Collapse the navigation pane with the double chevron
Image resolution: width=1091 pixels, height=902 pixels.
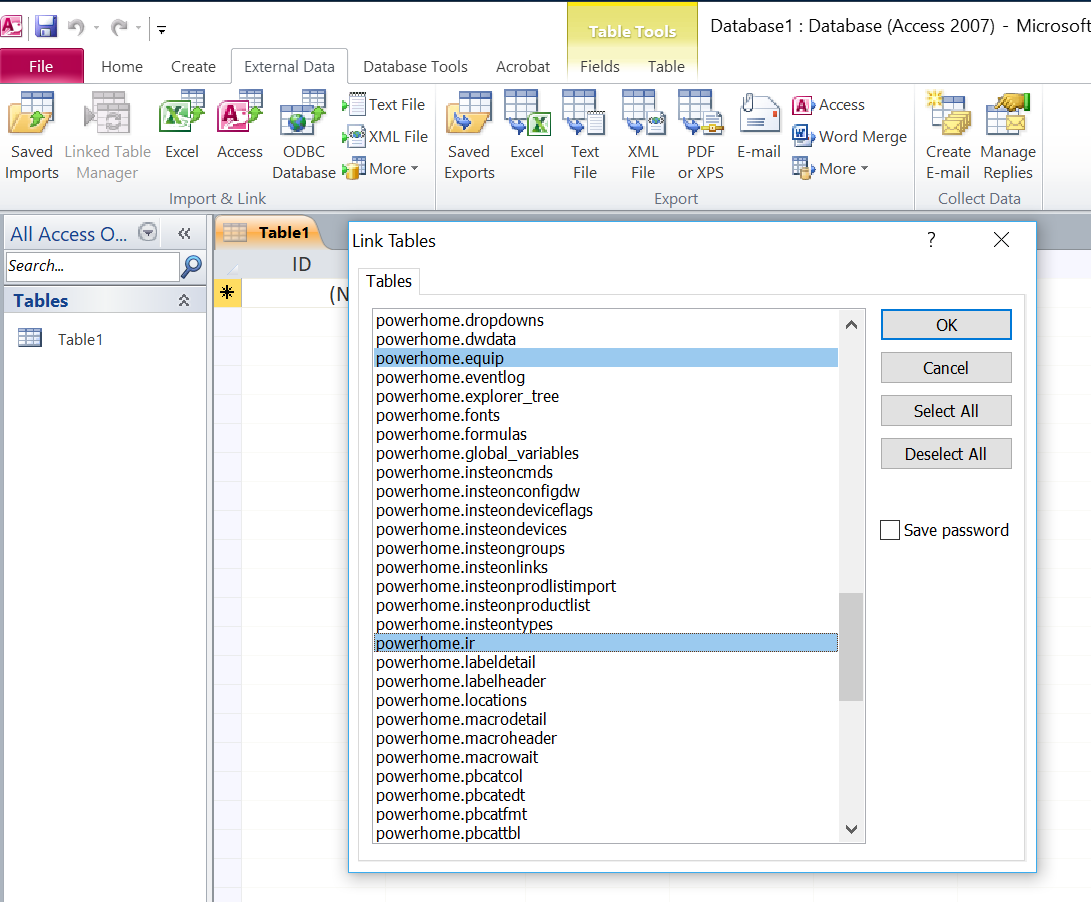(x=184, y=233)
